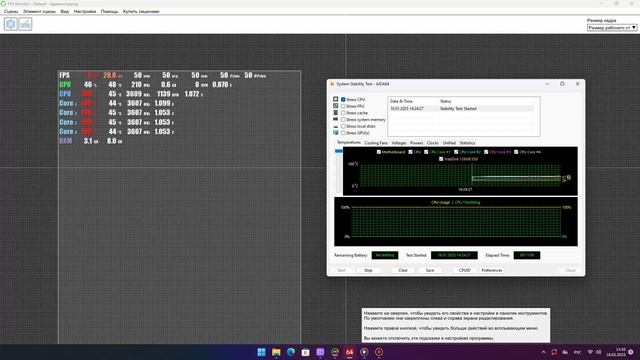Click the 1139 rpm fan value

coord(168,94)
